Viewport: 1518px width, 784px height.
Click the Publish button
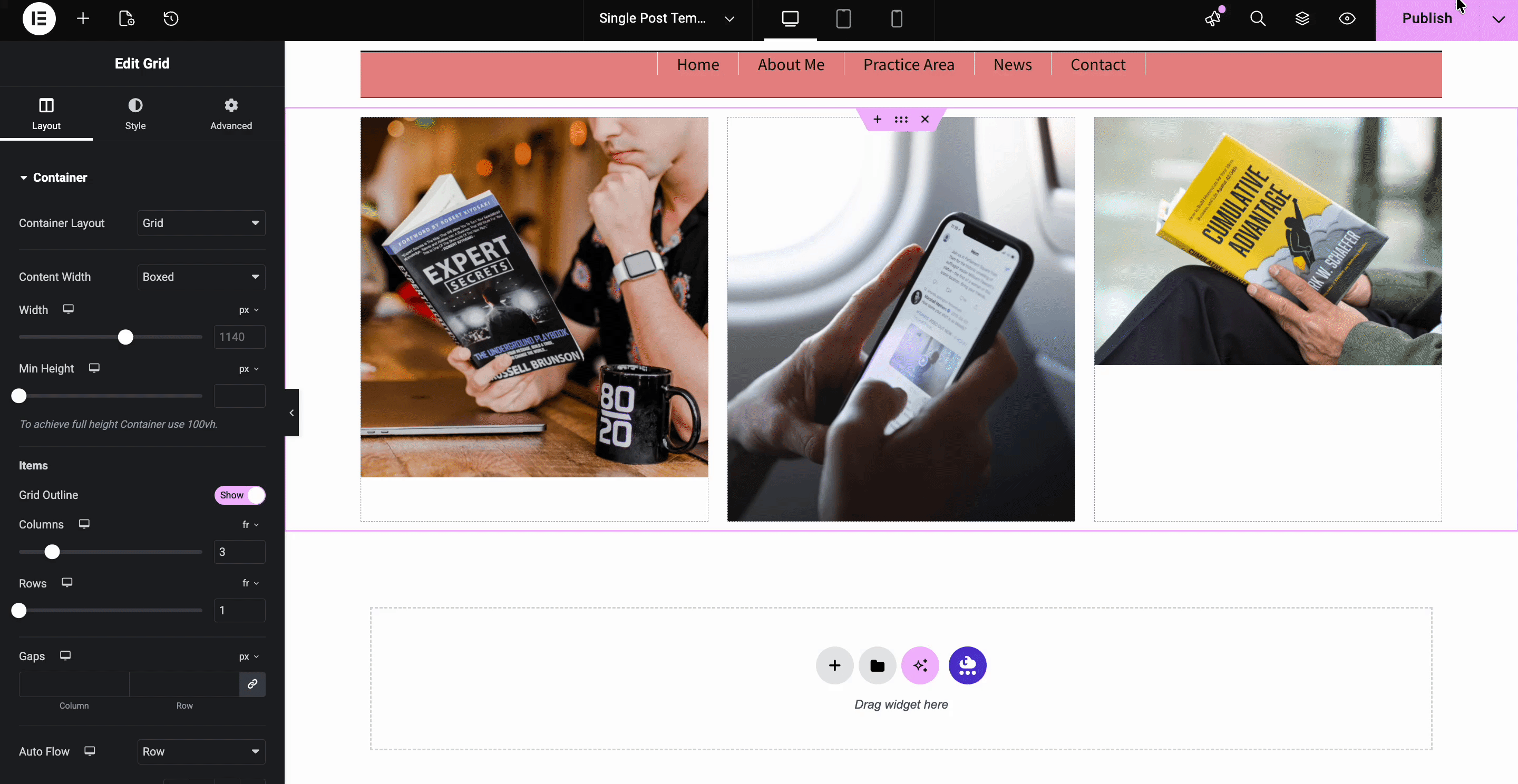tap(1427, 19)
